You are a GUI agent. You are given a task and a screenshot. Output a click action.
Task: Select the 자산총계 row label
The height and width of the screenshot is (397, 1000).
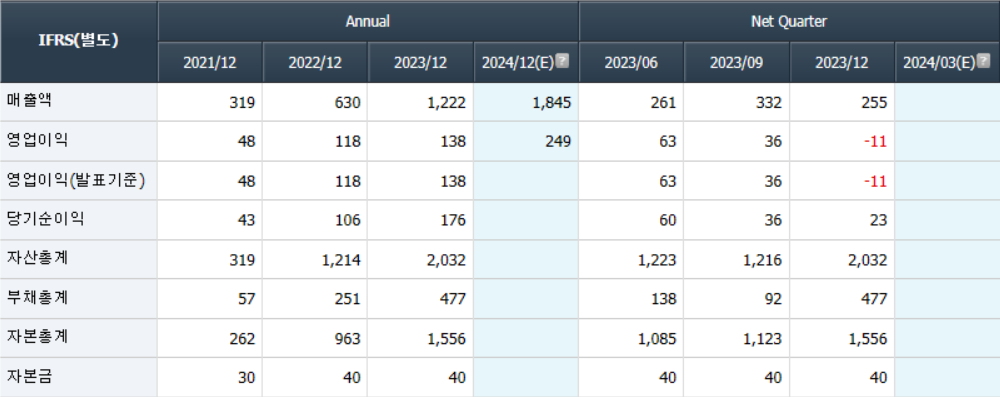coord(37,258)
